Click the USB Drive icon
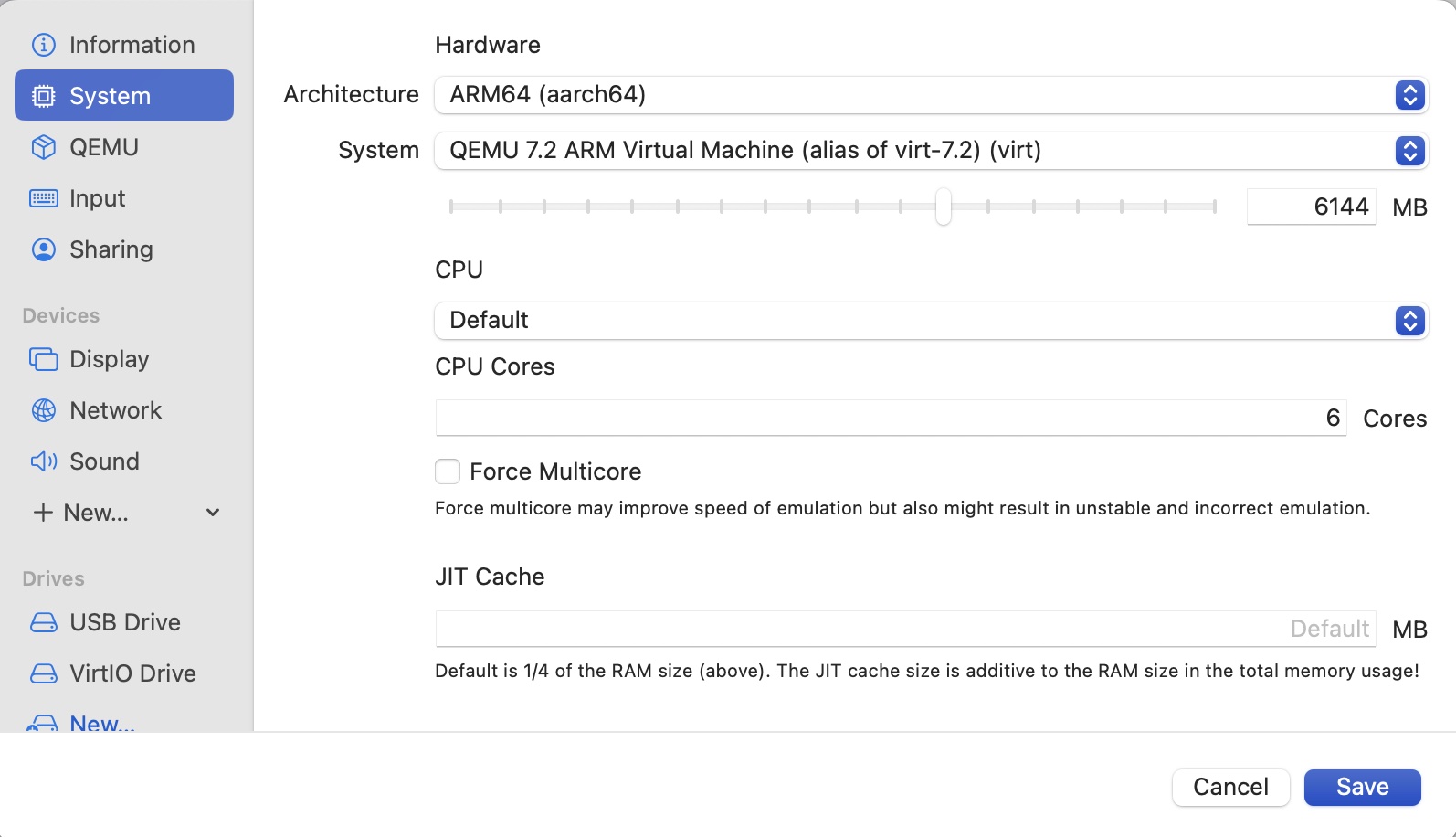 [44, 622]
